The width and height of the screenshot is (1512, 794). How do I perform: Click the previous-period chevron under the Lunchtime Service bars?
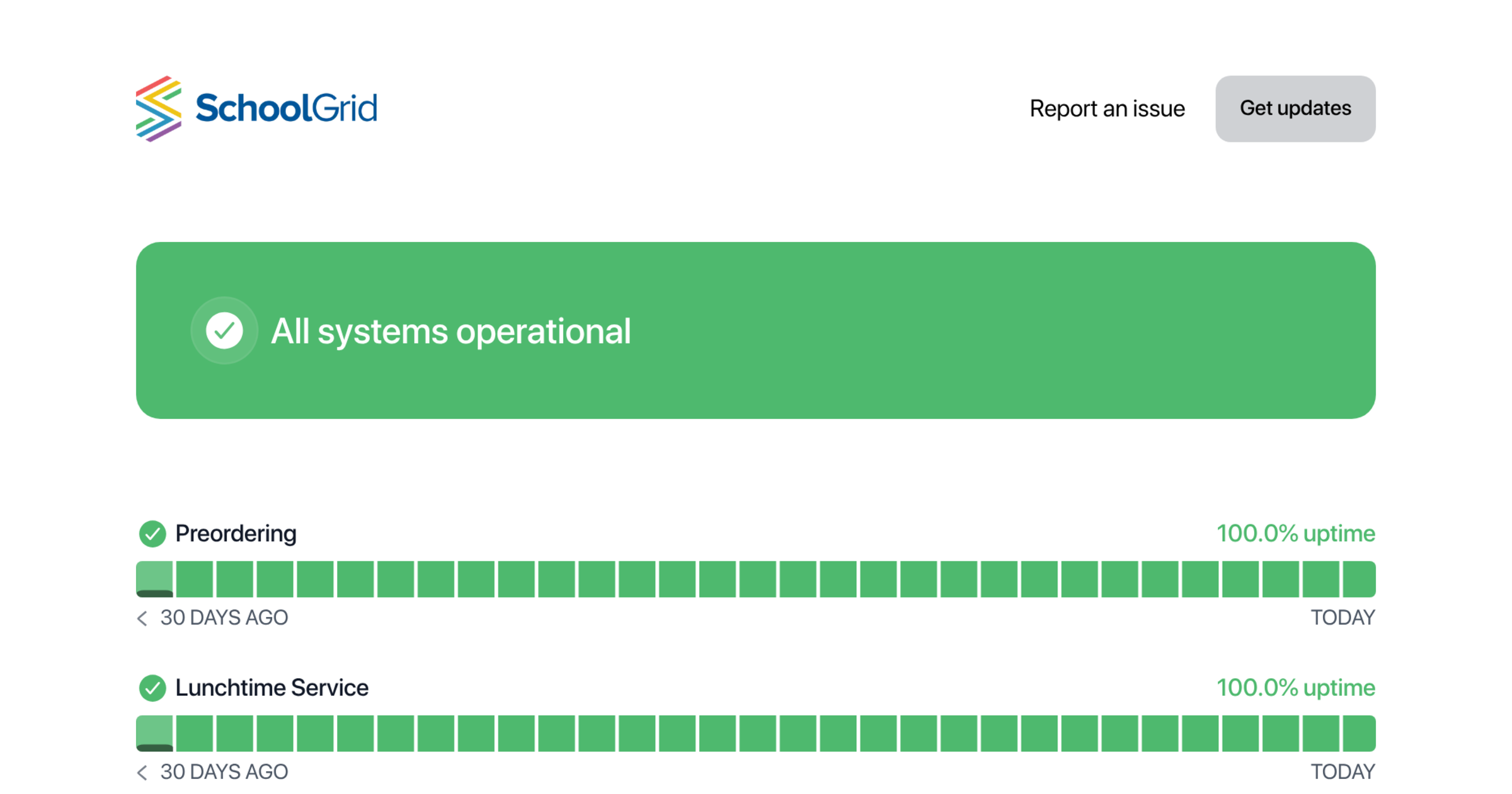[142, 772]
